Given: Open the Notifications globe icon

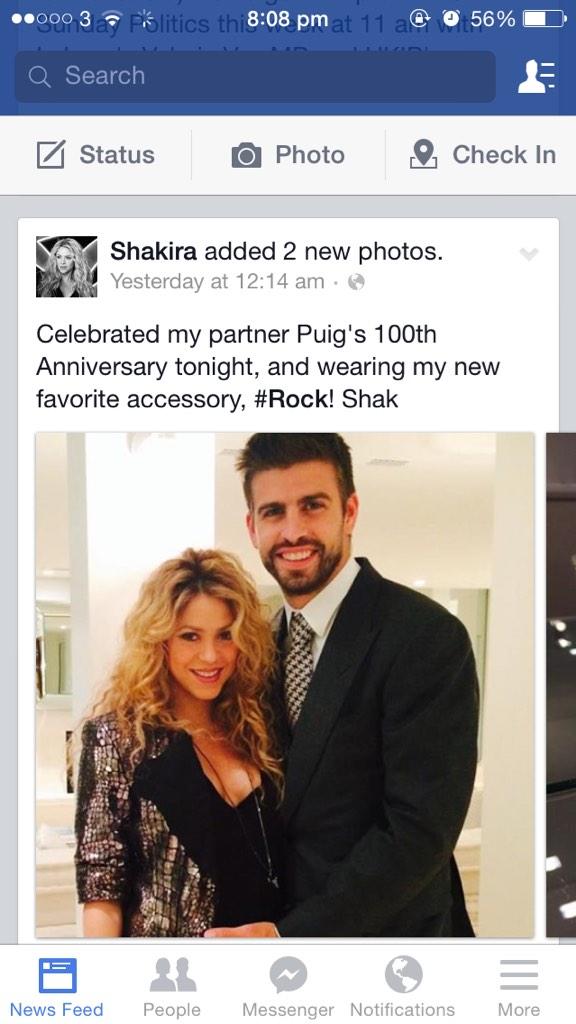Looking at the screenshot, I should coord(403,974).
